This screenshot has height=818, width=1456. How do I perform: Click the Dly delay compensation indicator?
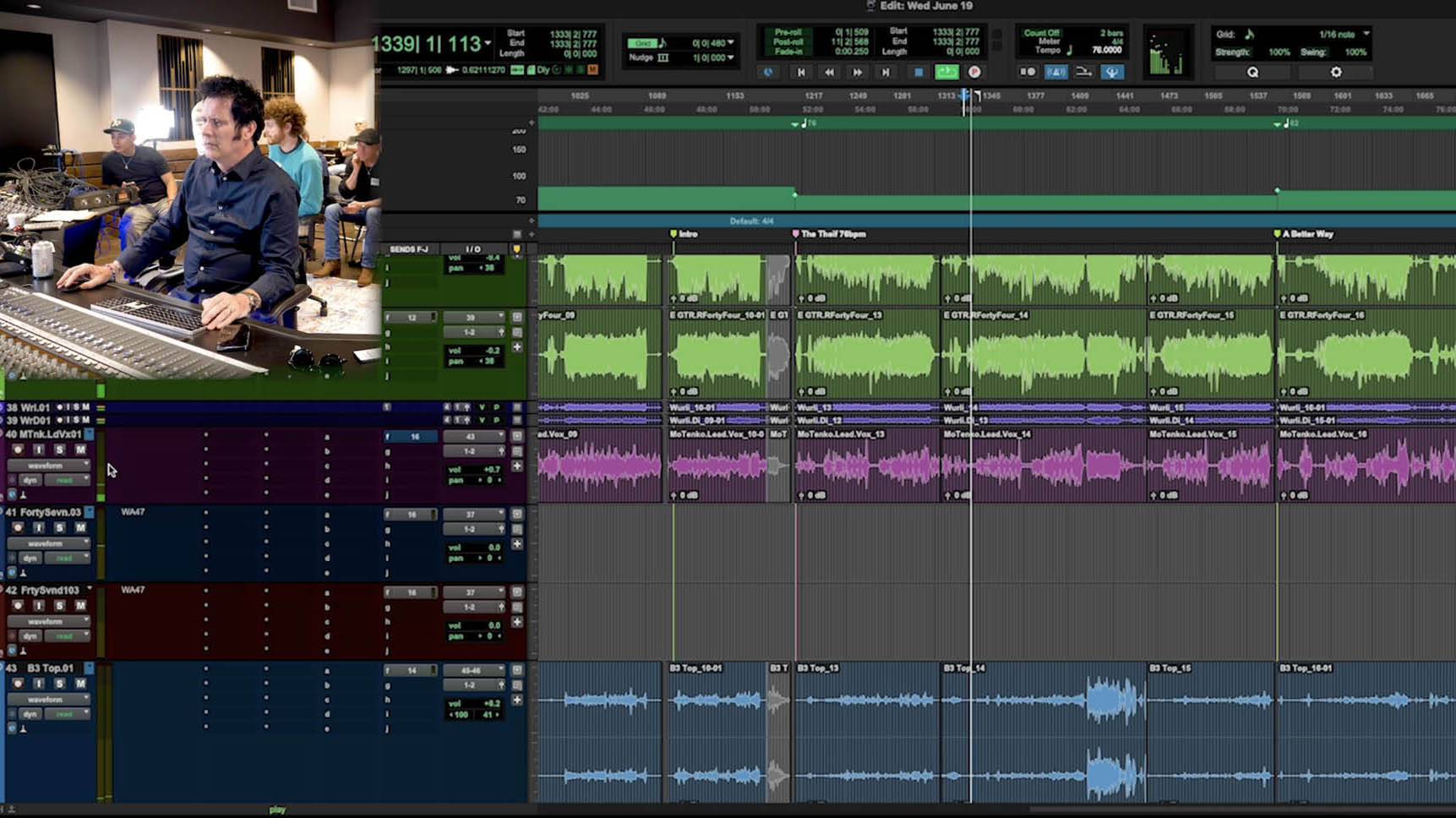pyautogui.click(x=543, y=70)
